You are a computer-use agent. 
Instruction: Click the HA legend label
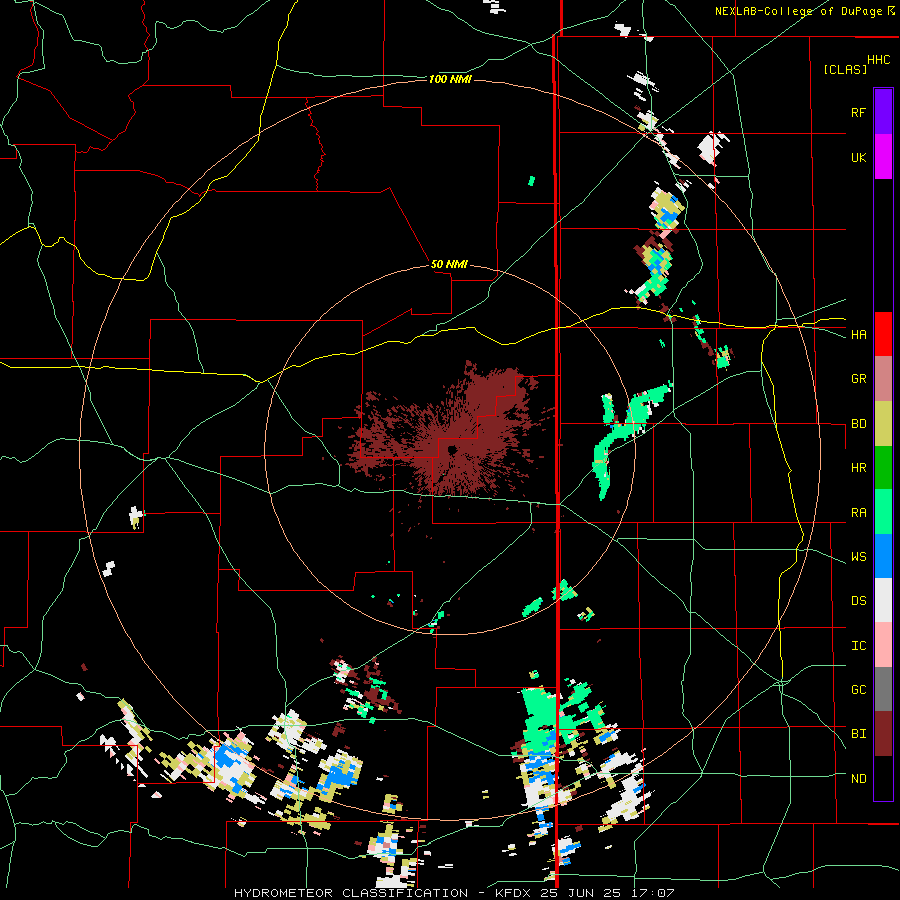858,334
